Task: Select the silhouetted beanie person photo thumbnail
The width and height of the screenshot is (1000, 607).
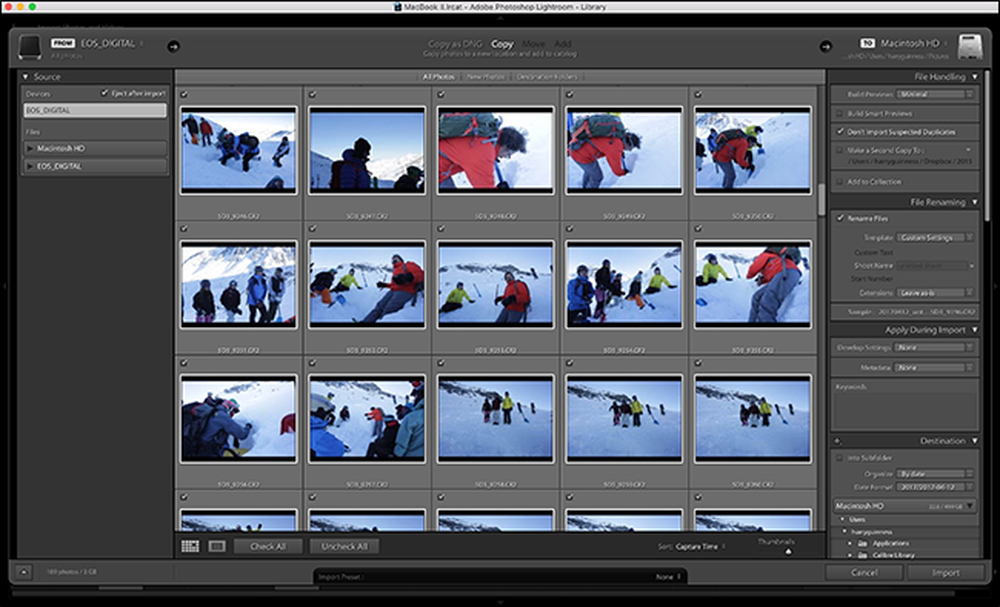Action: pyautogui.click(x=367, y=150)
